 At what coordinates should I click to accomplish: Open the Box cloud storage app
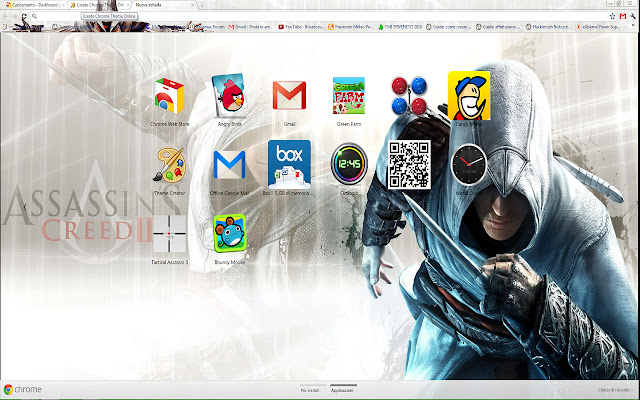point(289,164)
